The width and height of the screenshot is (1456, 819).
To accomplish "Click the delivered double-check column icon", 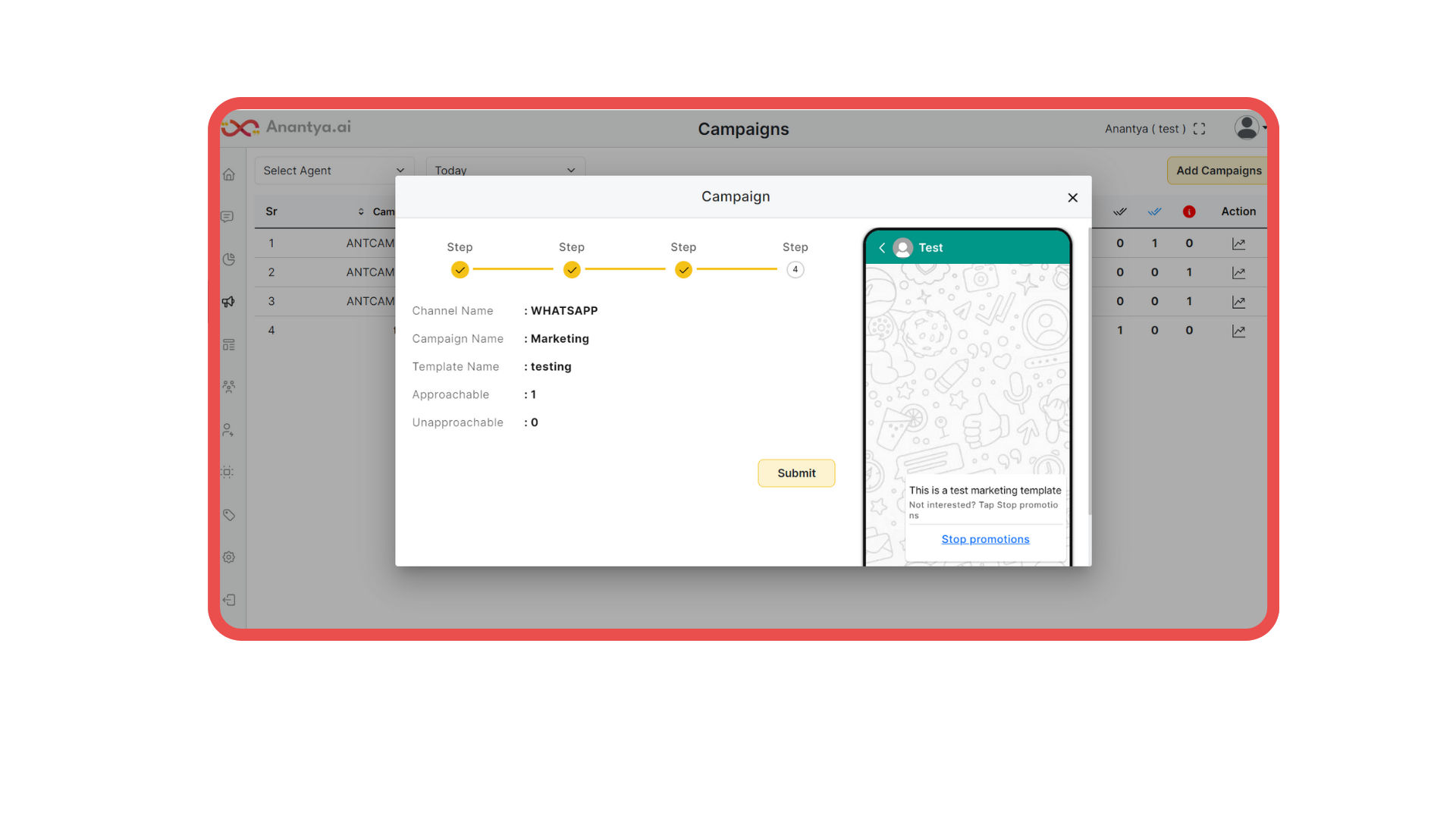I will 1120,212.
